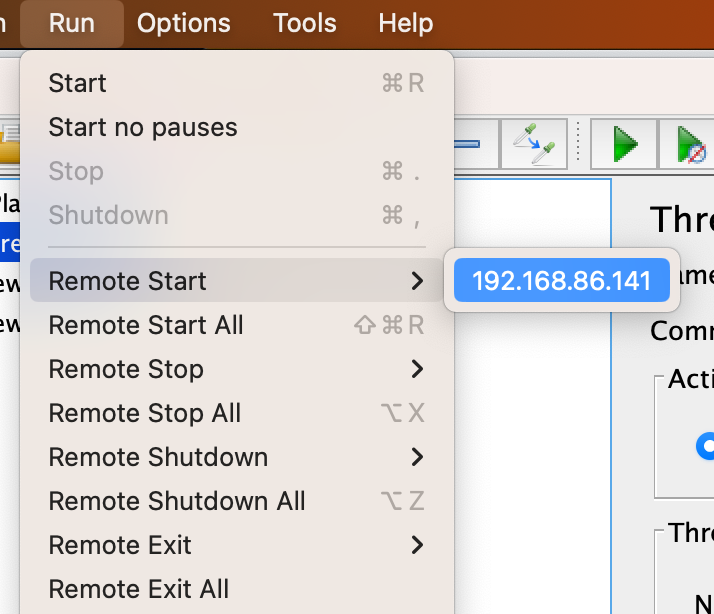Close the open Run menu
The image size is (714, 614).
[x=72, y=23]
